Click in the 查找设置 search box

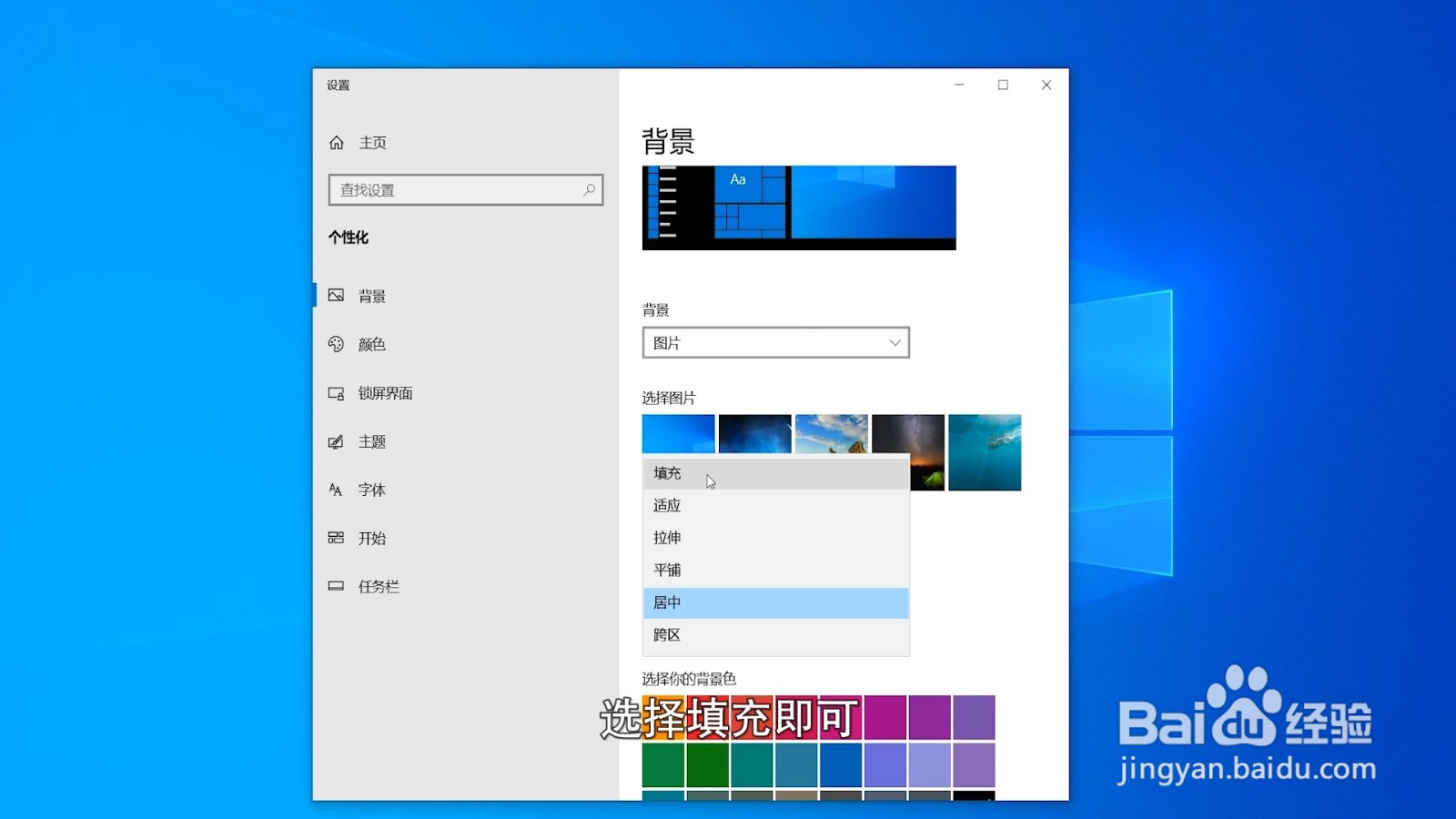[466, 189]
